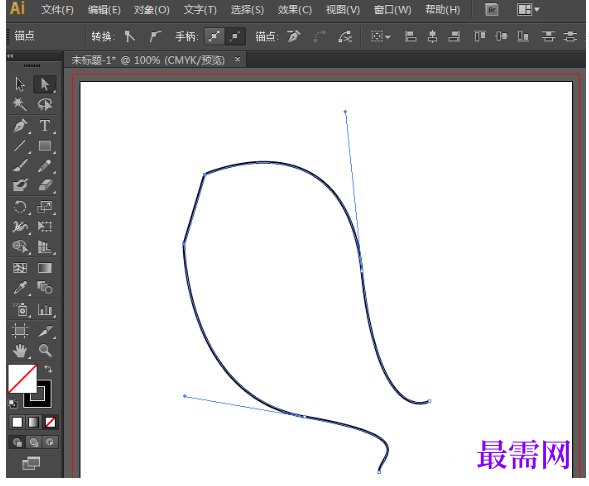Select the Magic Wand tool
Viewport: 589px width, 486px height.
20,104
